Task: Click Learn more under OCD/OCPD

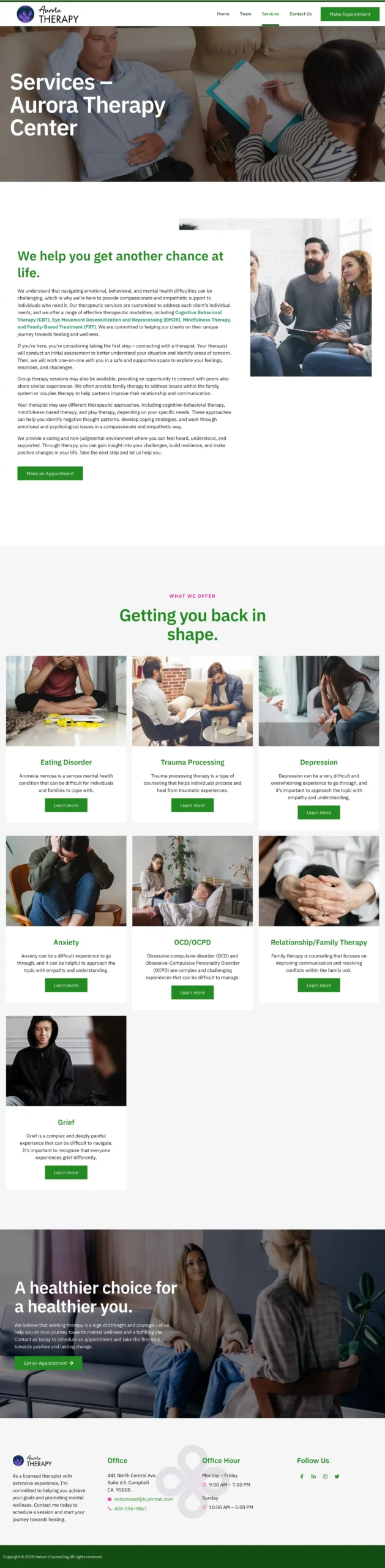Action: coord(192,992)
